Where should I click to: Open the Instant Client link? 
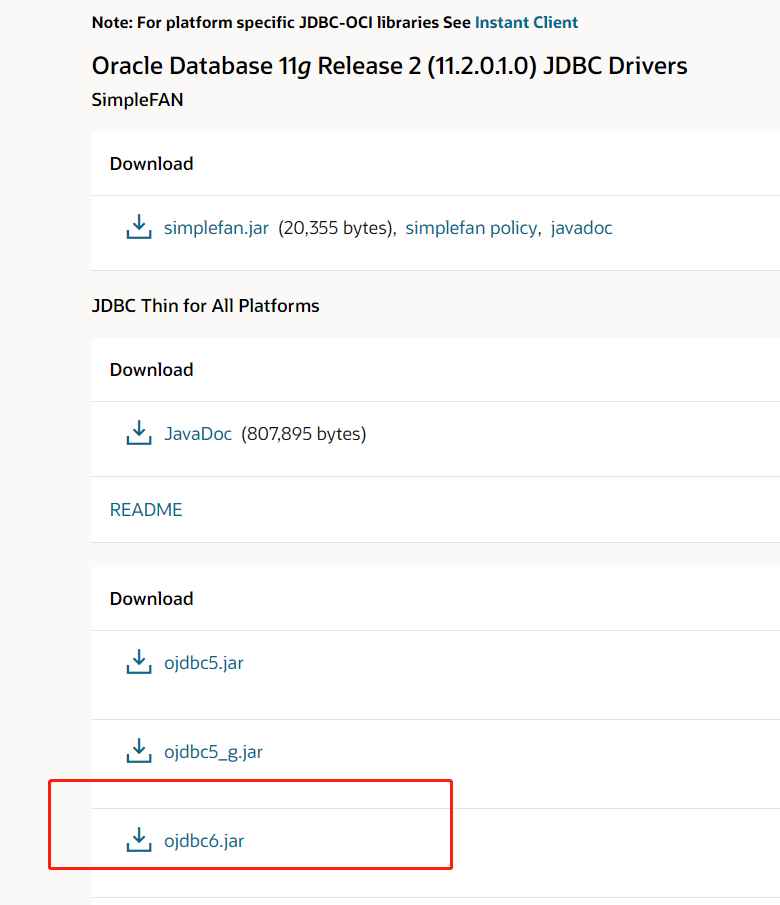pyautogui.click(x=526, y=22)
